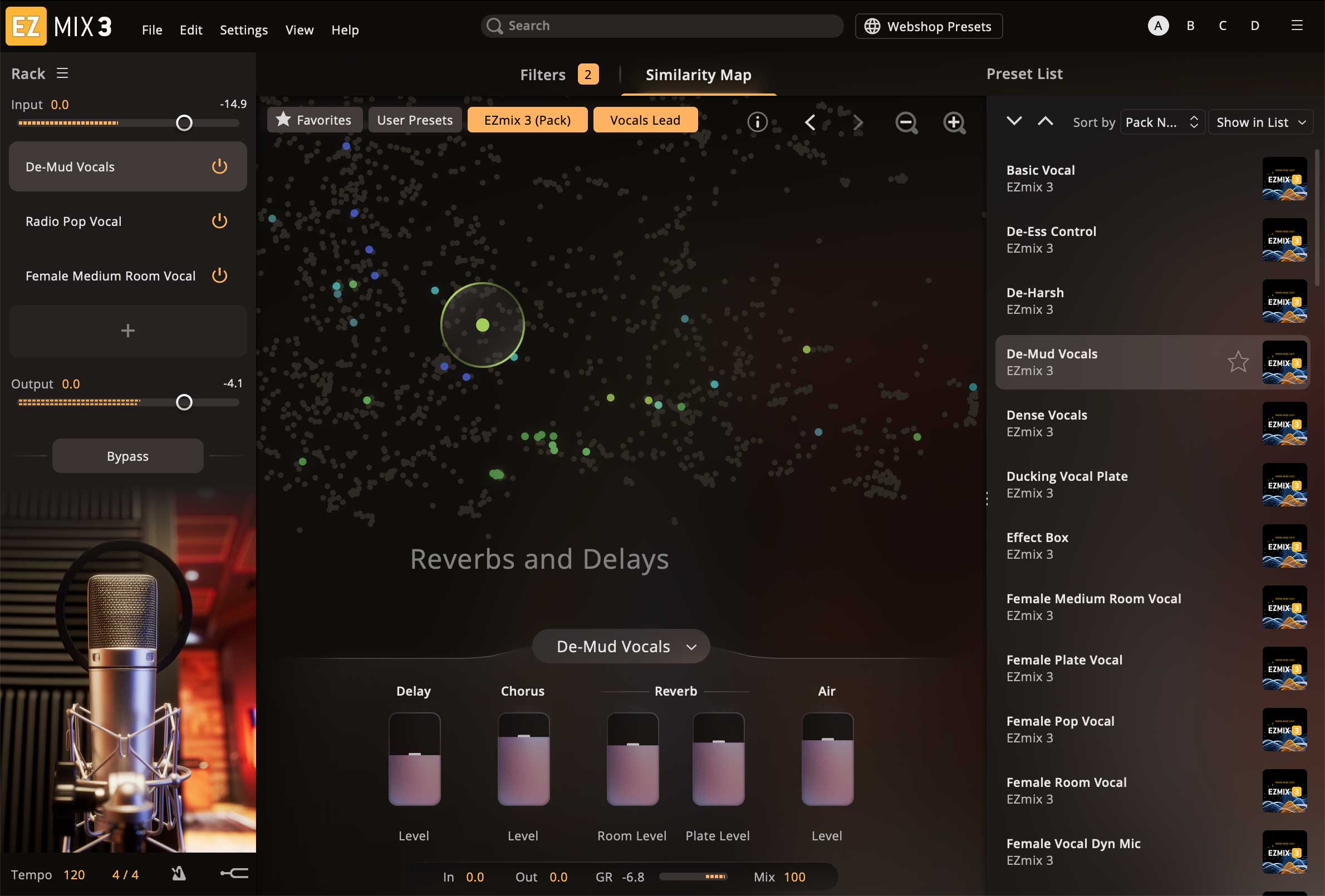Expand the Show in List dropdown
1325x896 pixels.
click(x=1260, y=122)
